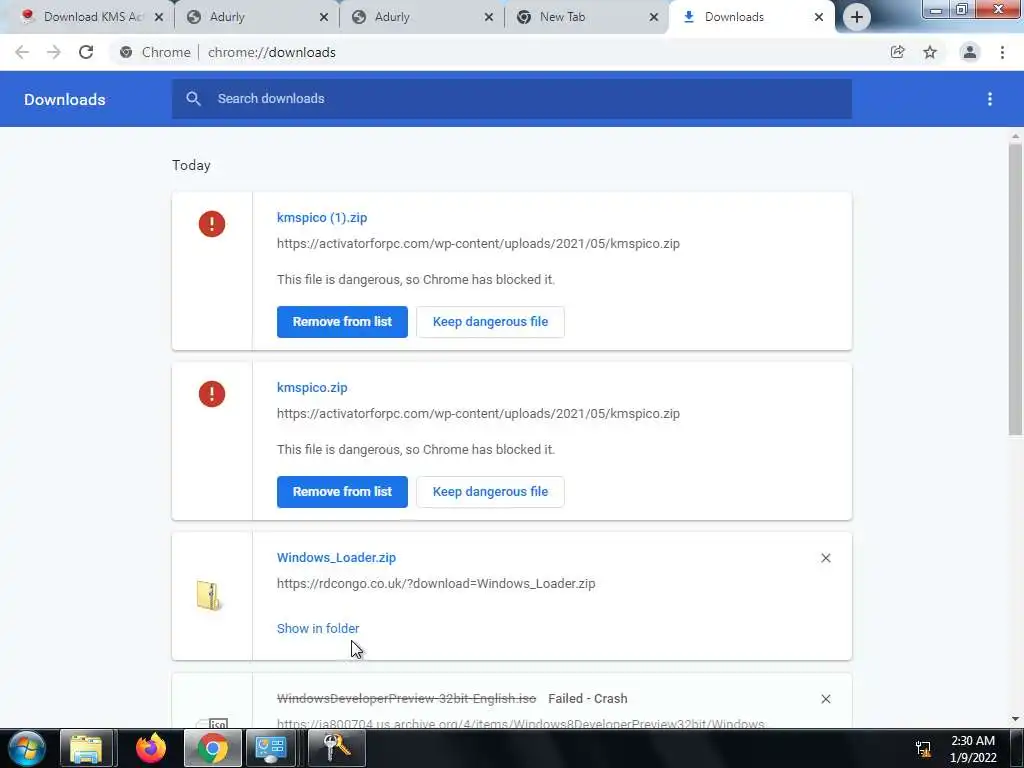Go back using the browser back arrow
1024x768 pixels.
click(22, 52)
